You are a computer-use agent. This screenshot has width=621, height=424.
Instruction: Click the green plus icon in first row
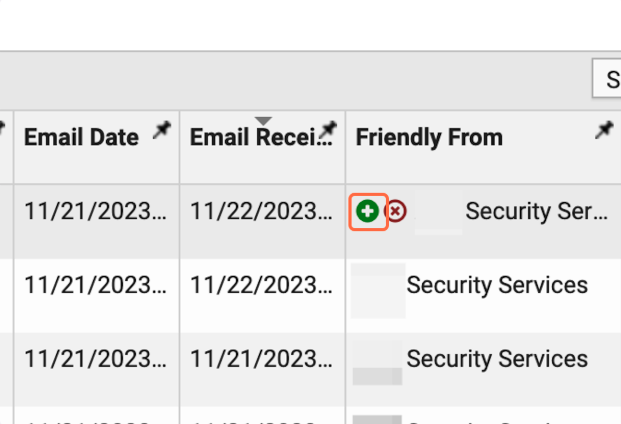pyautogui.click(x=368, y=211)
